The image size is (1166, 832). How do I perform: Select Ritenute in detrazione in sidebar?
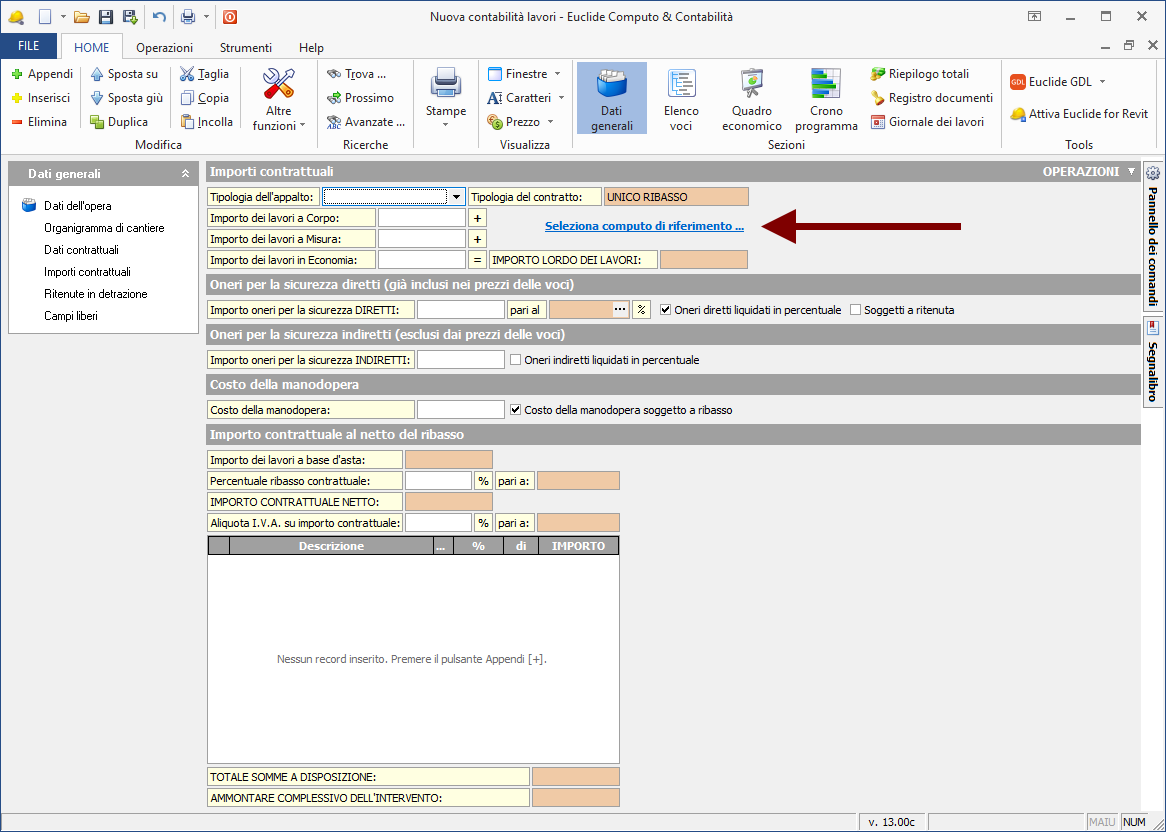tap(95, 294)
